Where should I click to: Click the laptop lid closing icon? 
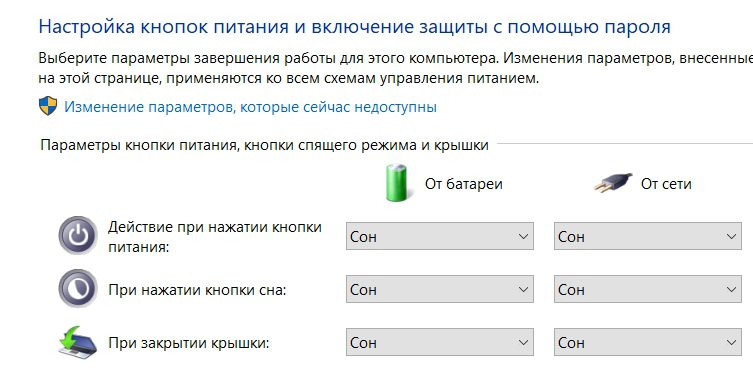78,342
